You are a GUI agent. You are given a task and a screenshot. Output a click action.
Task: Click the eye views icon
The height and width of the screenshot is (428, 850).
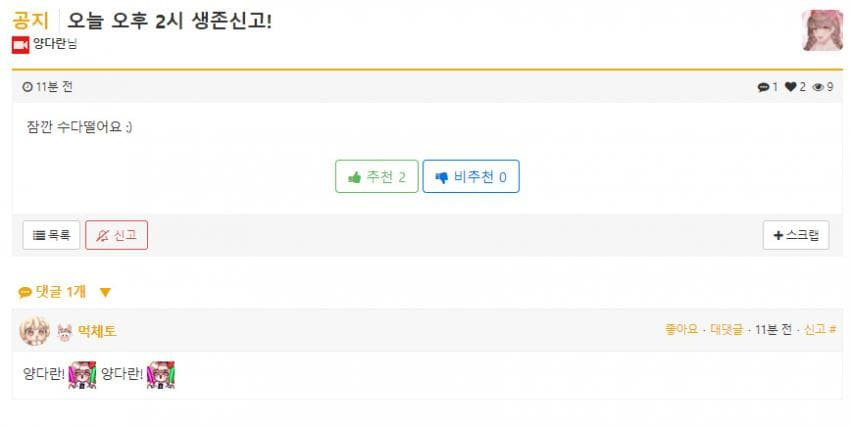[818, 87]
